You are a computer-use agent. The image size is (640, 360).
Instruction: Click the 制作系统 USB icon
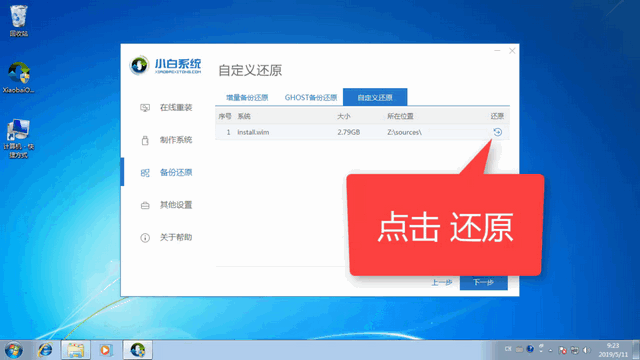145,140
